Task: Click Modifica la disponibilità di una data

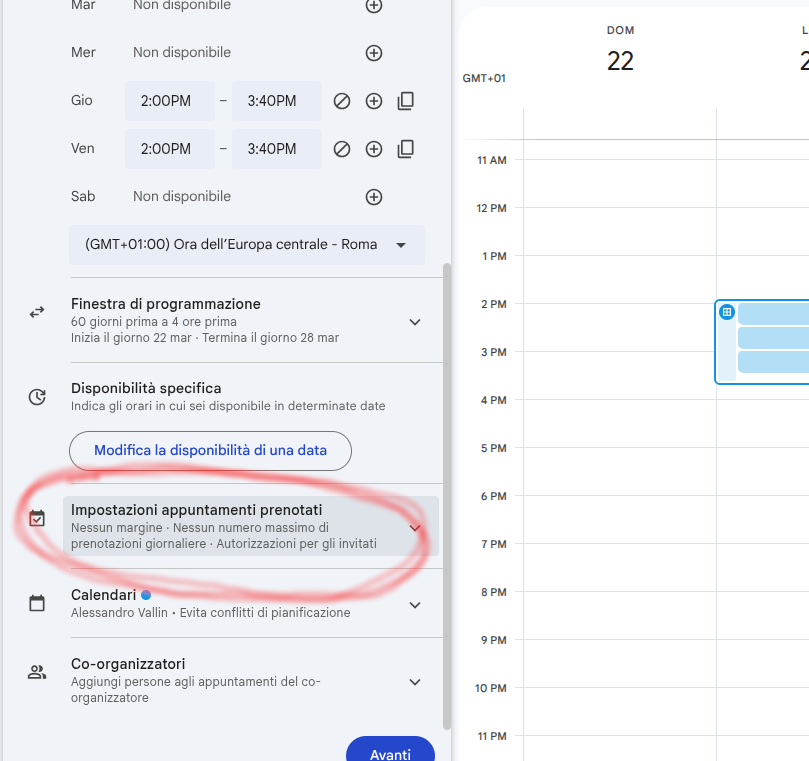Action: 211,450
